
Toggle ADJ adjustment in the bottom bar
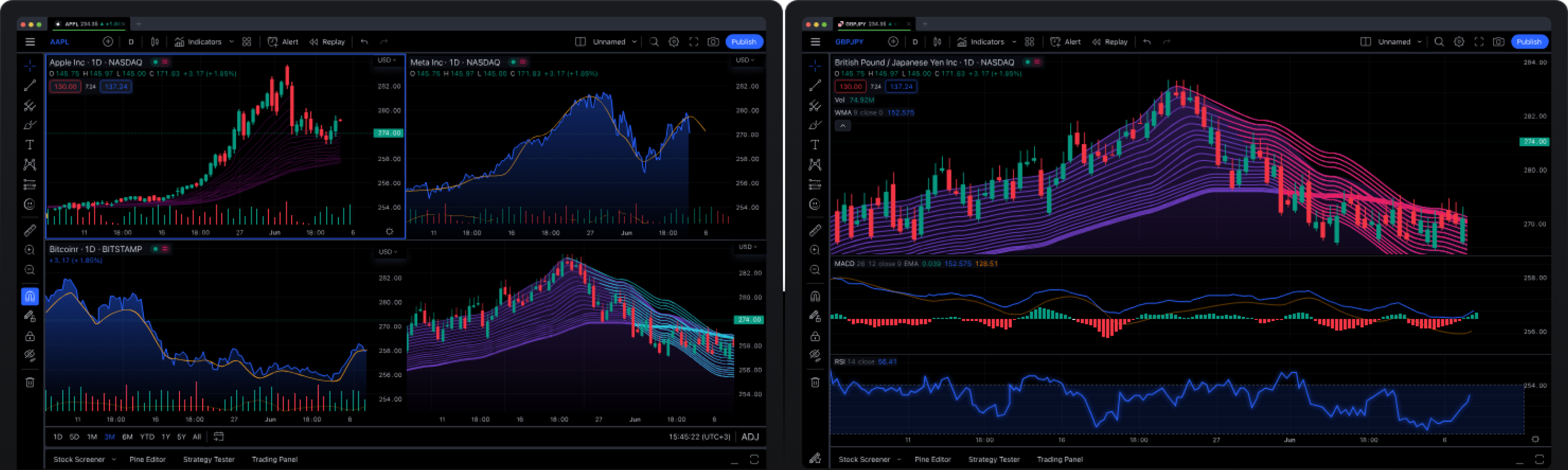[750, 437]
